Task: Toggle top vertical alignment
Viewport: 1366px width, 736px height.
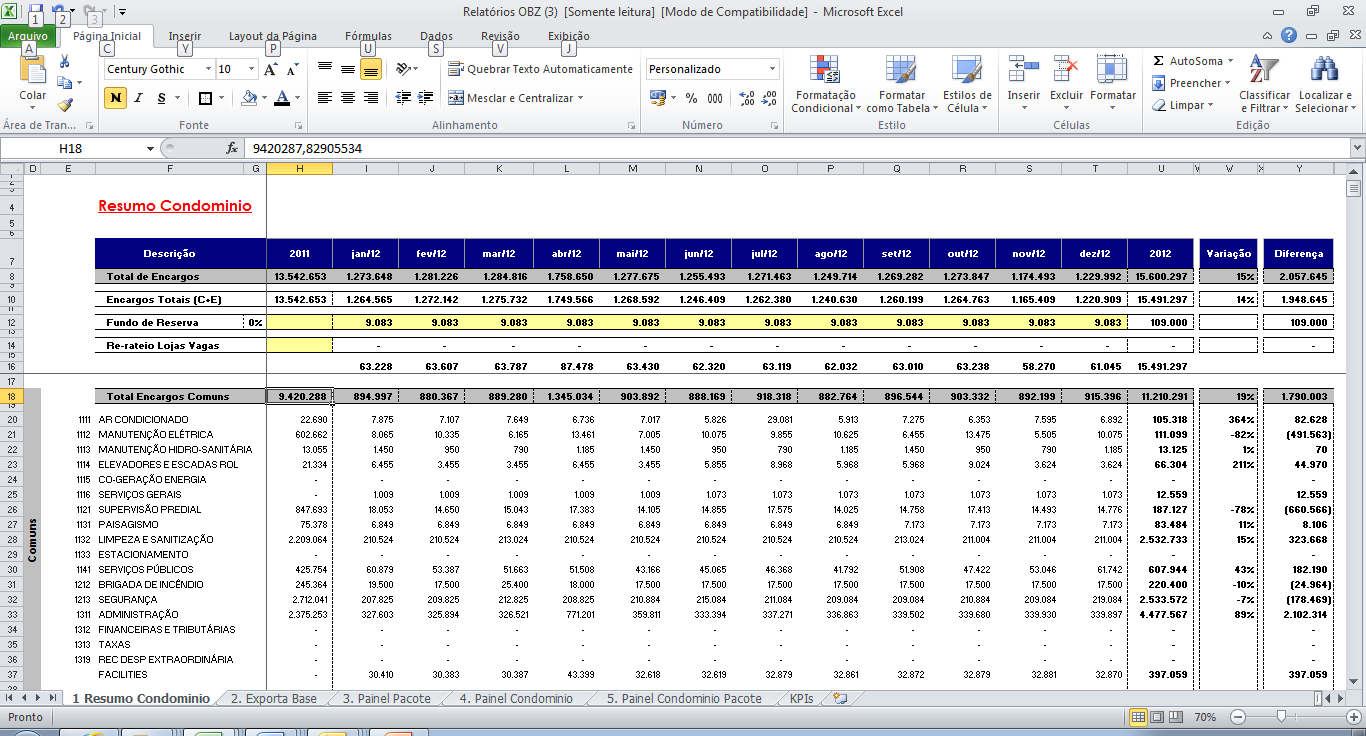Action: [x=324, y=69]
